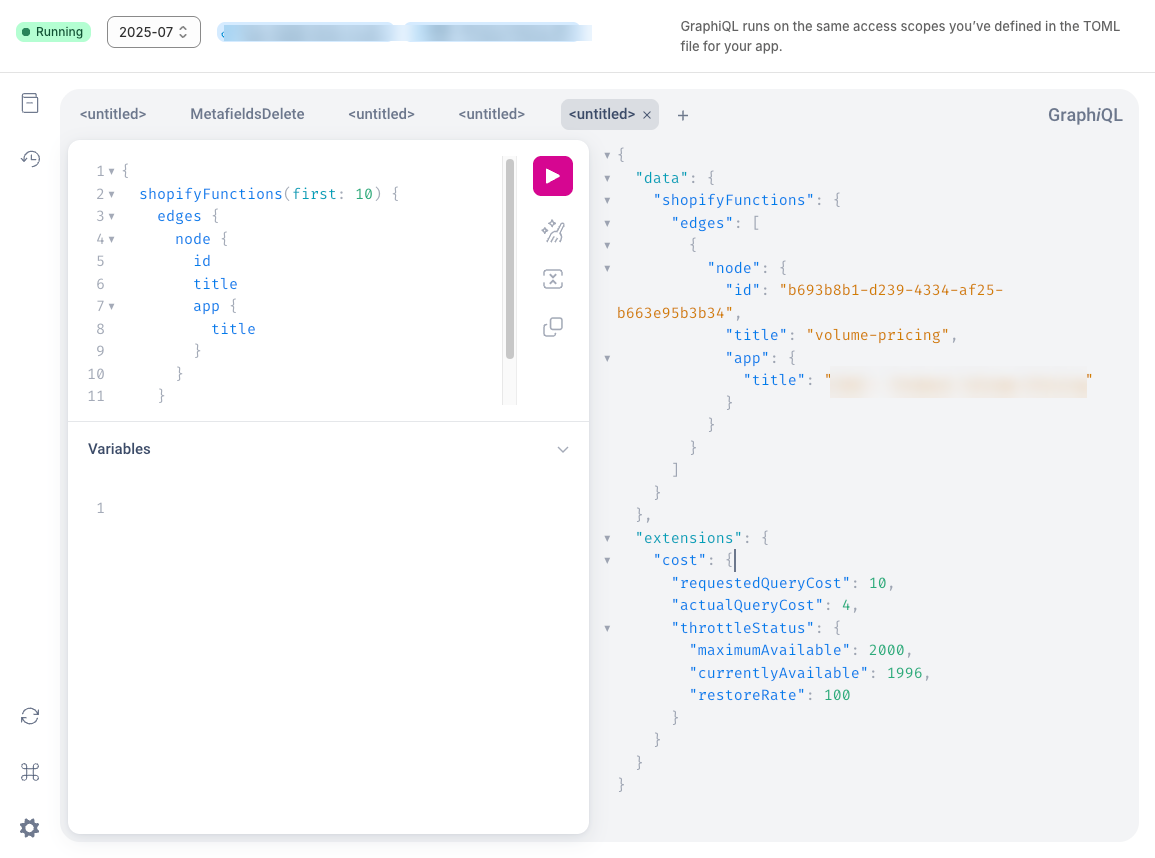1155x858 pixels.
Task: Re-fetch the GraphQL schema icon
Action: [x=30, y=716]
